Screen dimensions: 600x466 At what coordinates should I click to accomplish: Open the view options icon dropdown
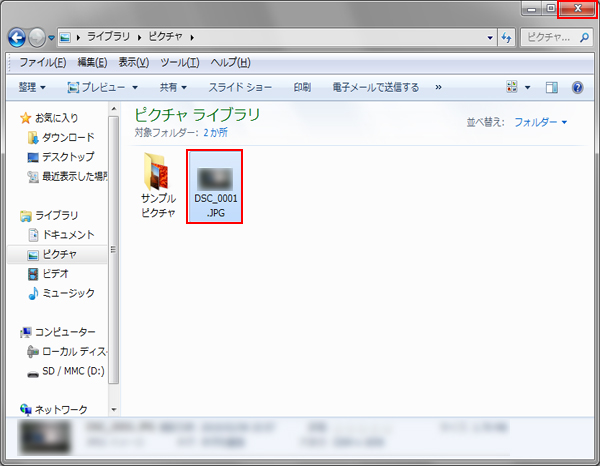[518, 88]
